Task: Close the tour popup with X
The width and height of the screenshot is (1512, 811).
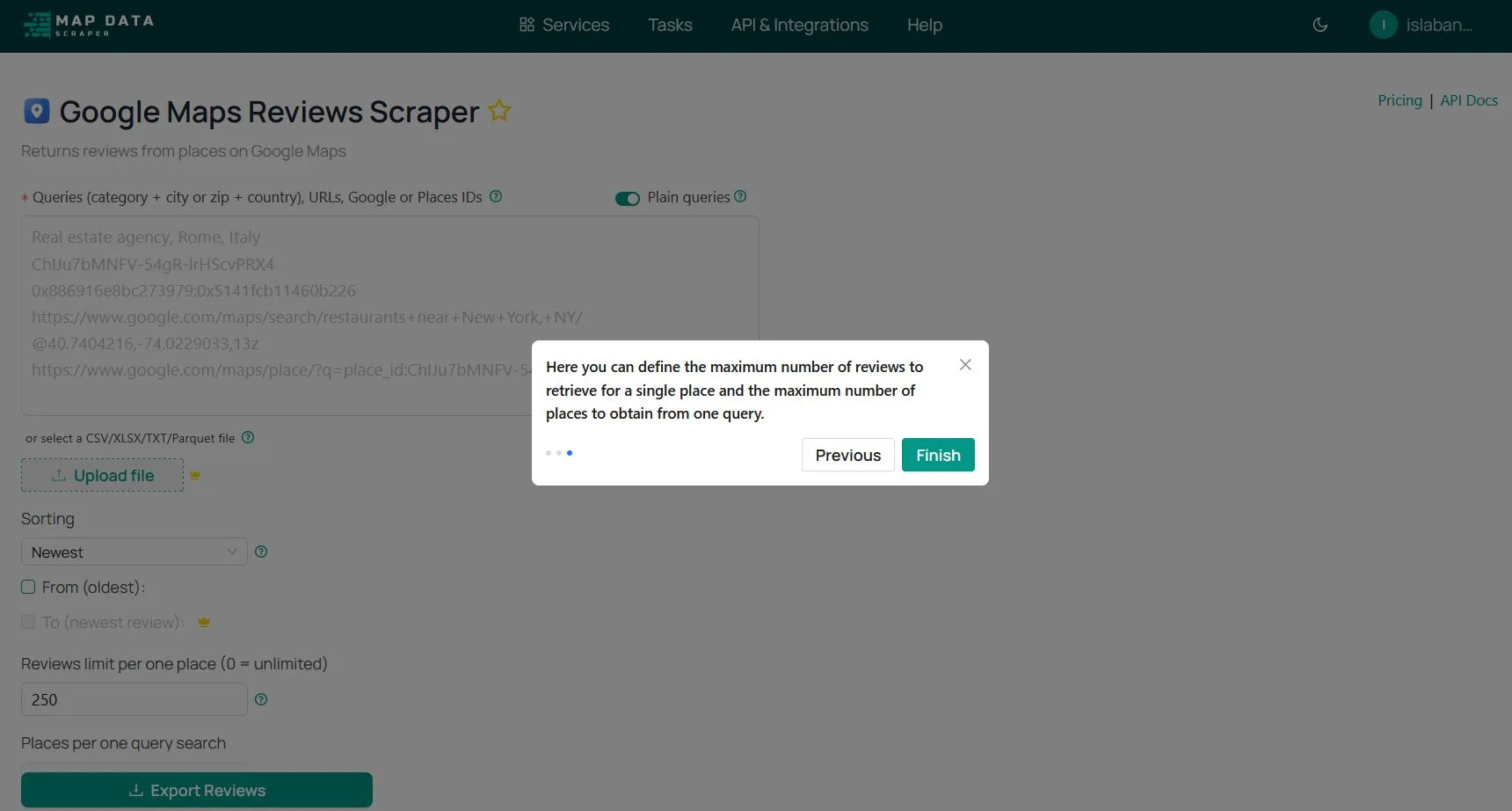Action: pos(965,364)
